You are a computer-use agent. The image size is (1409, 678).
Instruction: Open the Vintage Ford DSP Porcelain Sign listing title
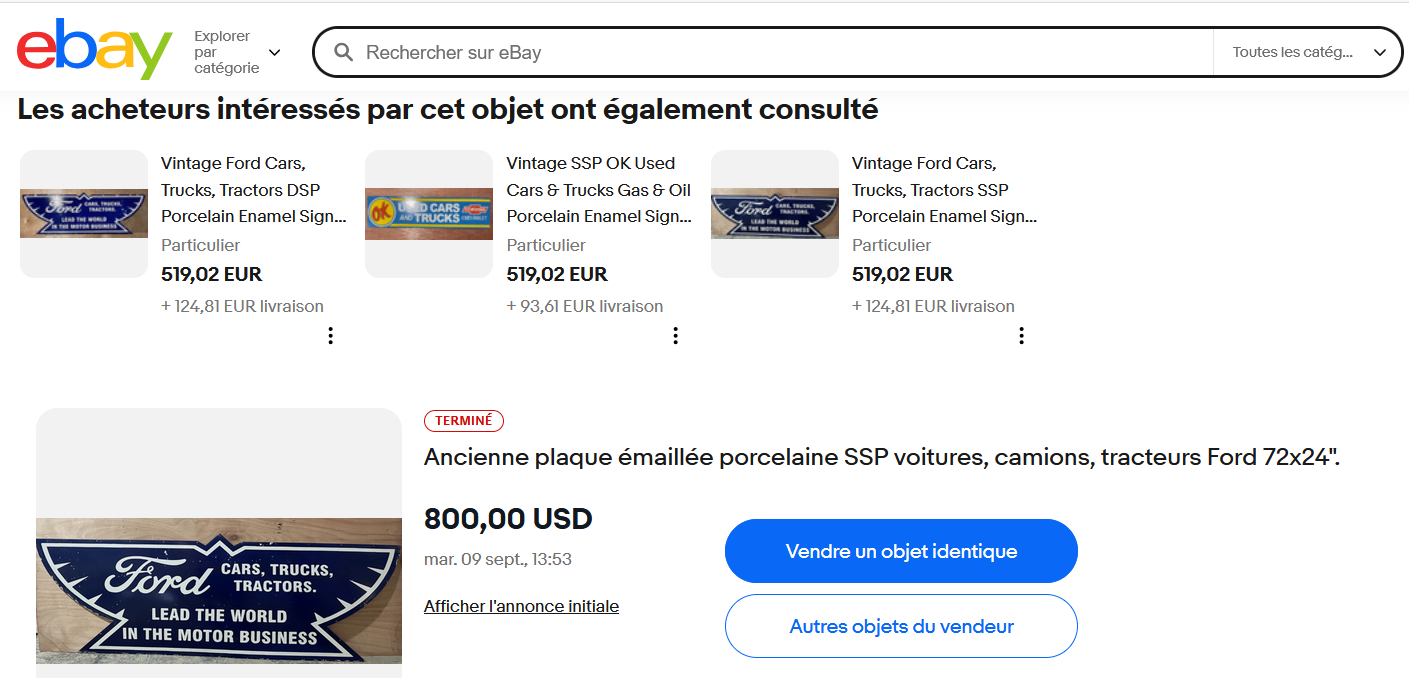254,189
